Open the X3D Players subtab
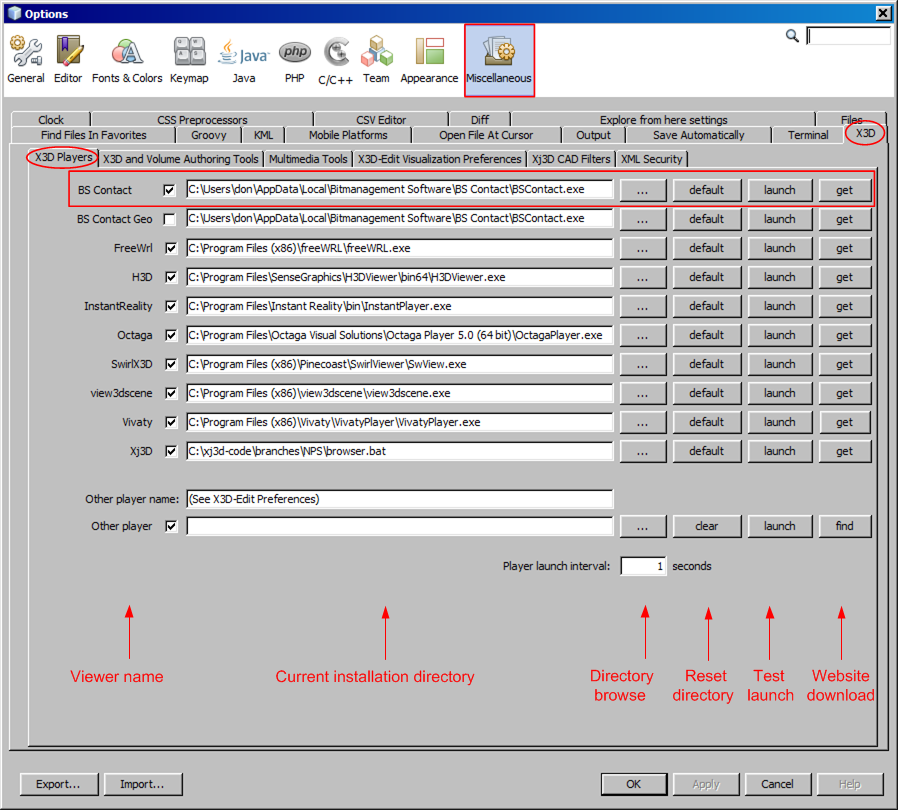Screen dimensions: 898x810 pyautogui.click(x=63, y=158)
